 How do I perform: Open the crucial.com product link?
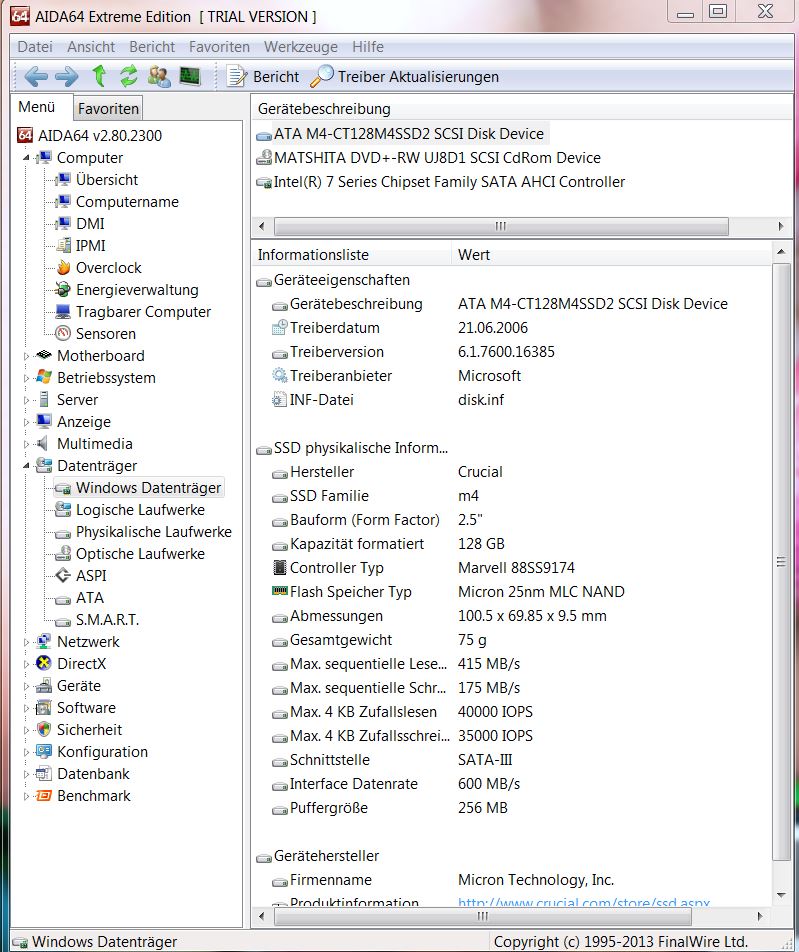pyautogui.click(x=583, y=903)
